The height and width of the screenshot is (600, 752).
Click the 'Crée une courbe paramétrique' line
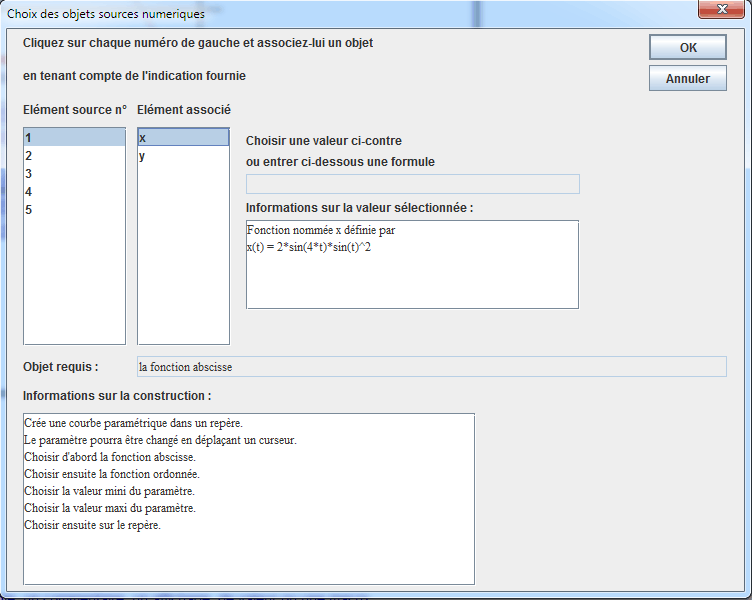[133, 423]
